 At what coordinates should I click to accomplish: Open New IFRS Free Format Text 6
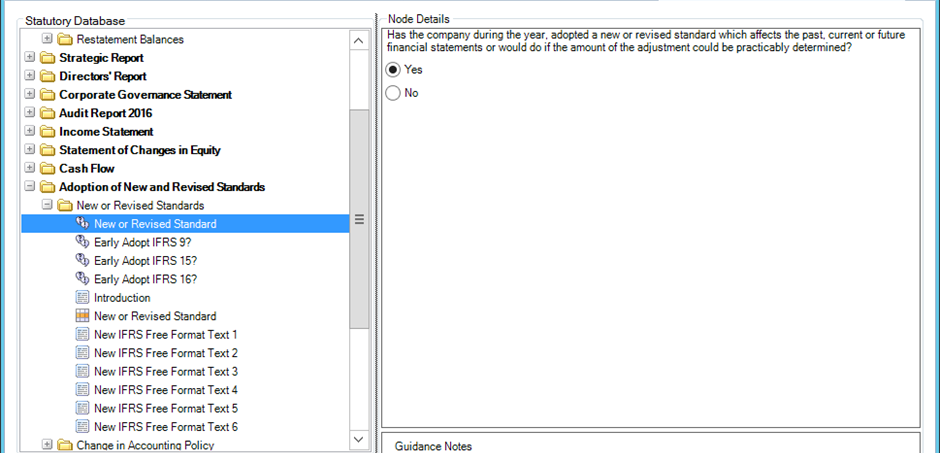[166, 427]
